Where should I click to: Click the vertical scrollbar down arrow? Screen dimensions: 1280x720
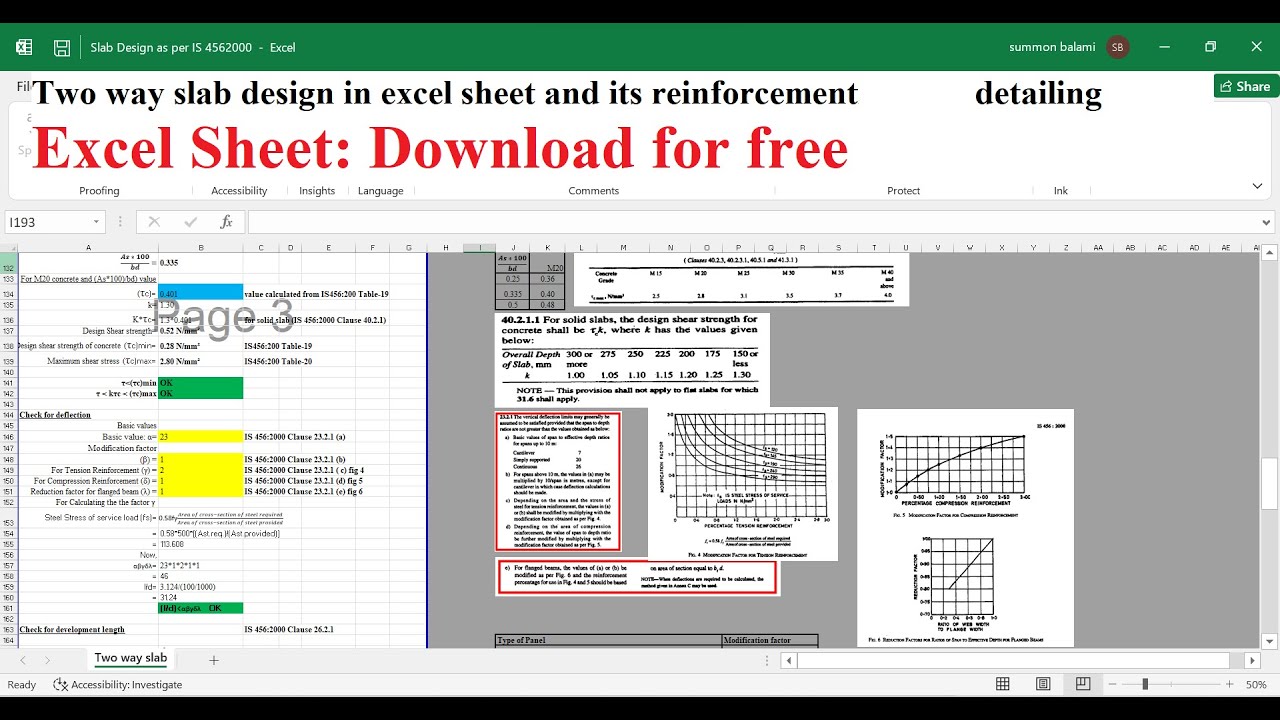1270,641
